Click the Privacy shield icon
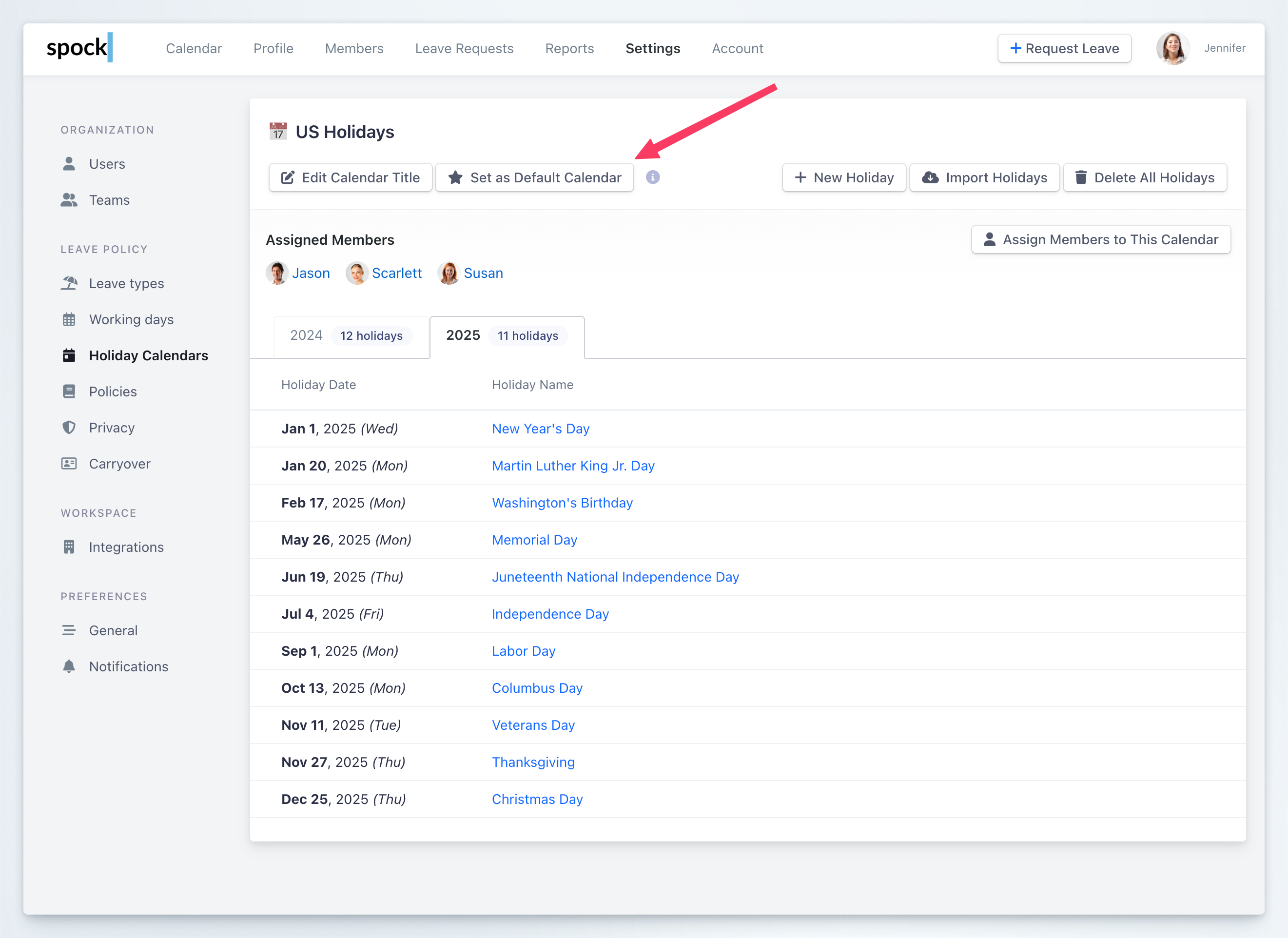 pyautogui.click(x=69, y=428)
